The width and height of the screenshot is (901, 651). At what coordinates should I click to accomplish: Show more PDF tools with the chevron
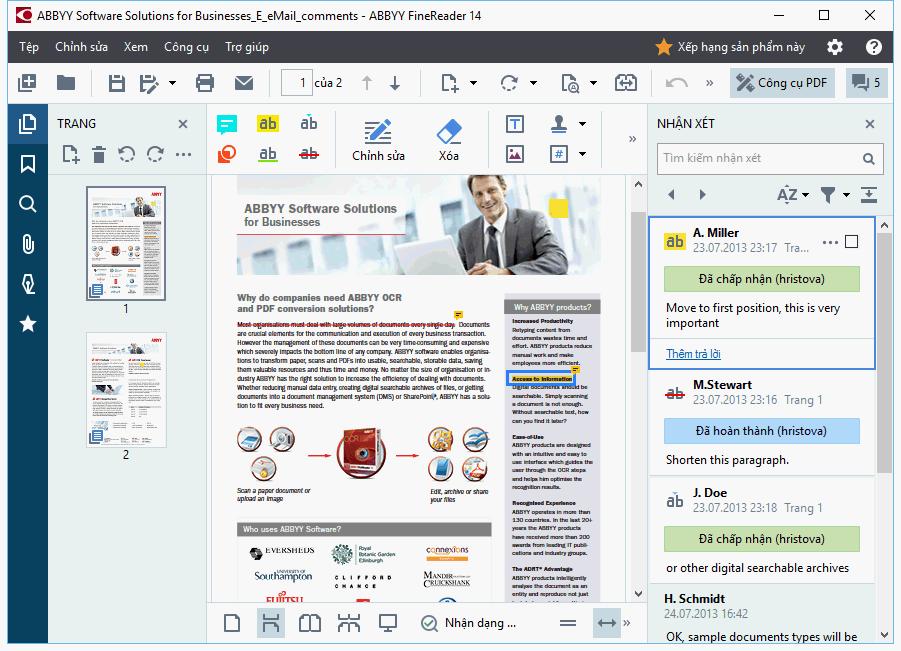click(632, 138)
